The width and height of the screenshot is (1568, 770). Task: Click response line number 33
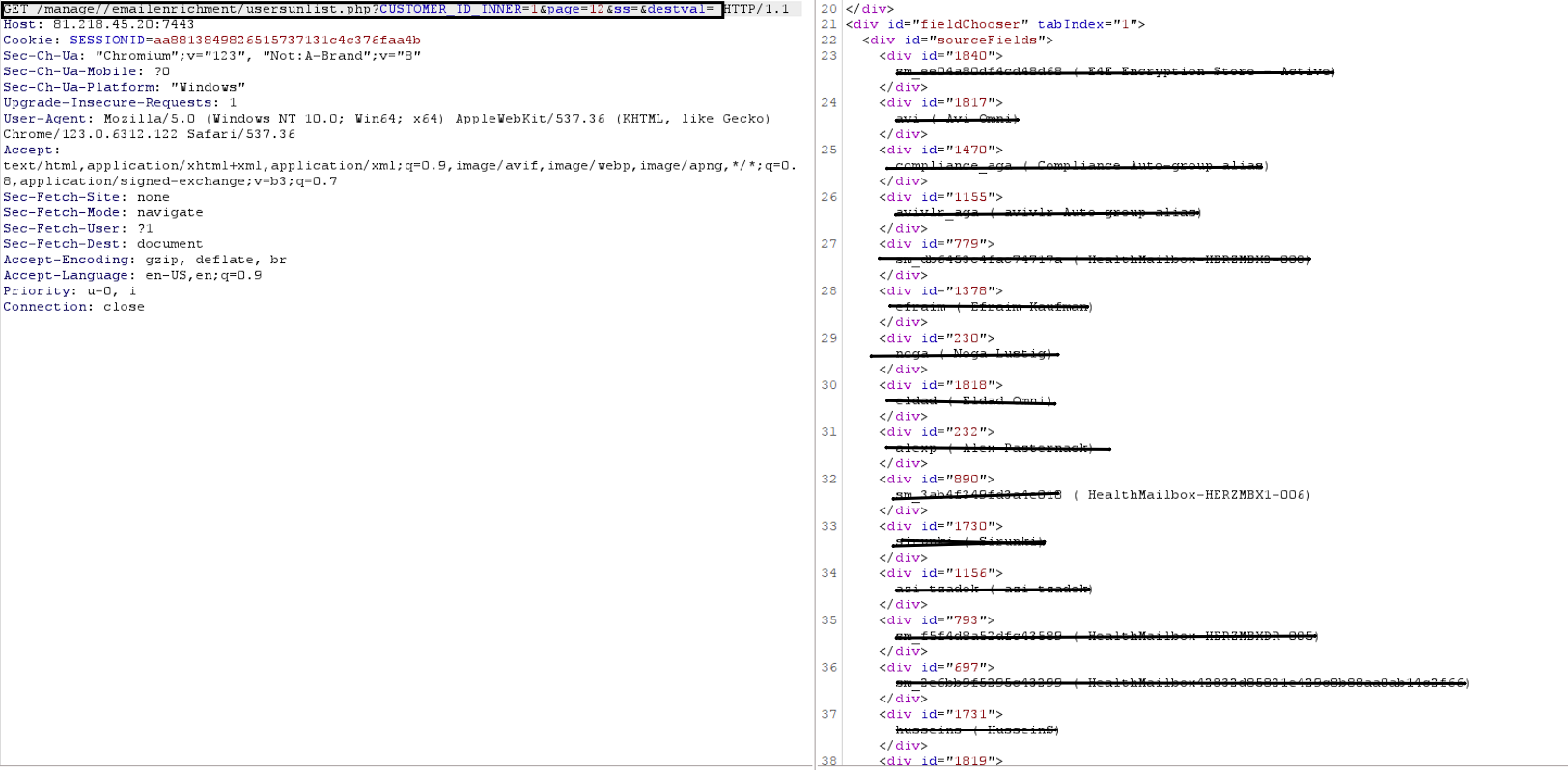pyautogui.click(x=829, y=526)
